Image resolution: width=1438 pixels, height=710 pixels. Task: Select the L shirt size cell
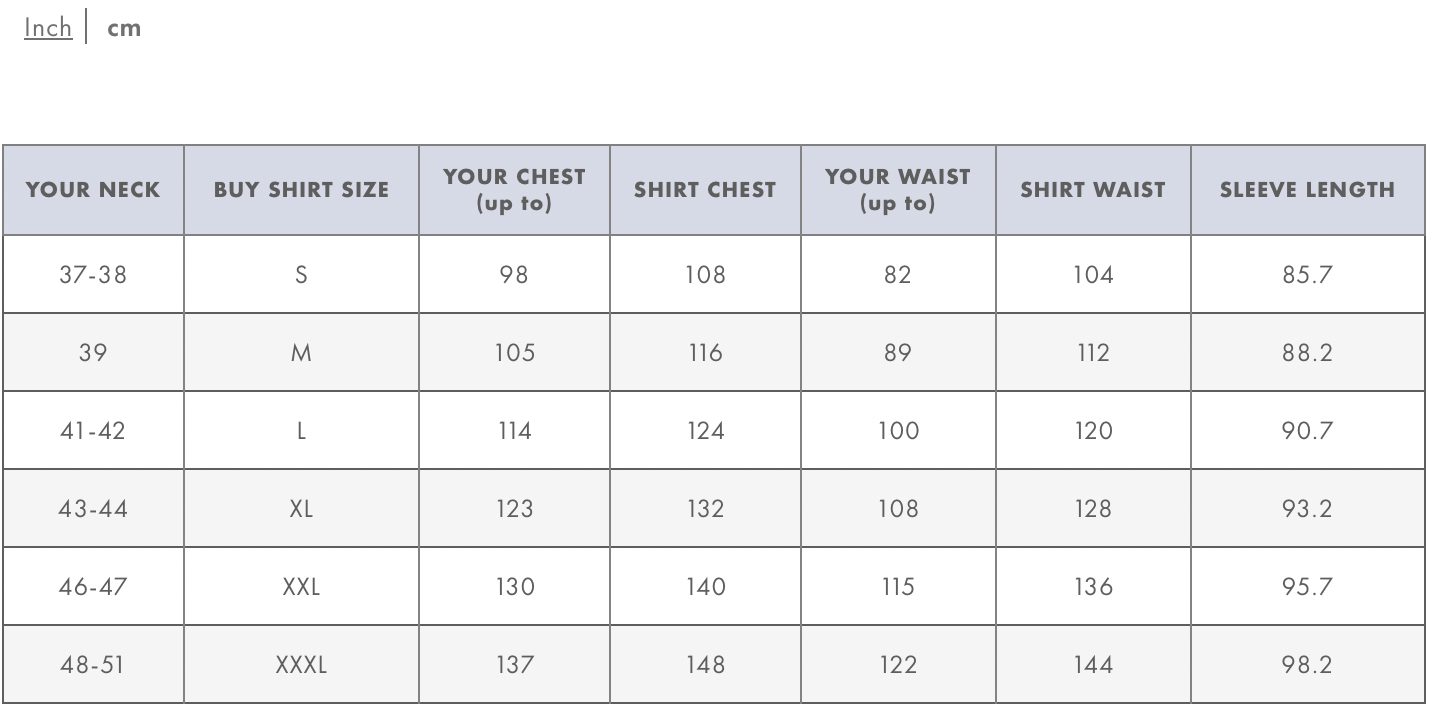click(301, 430)
